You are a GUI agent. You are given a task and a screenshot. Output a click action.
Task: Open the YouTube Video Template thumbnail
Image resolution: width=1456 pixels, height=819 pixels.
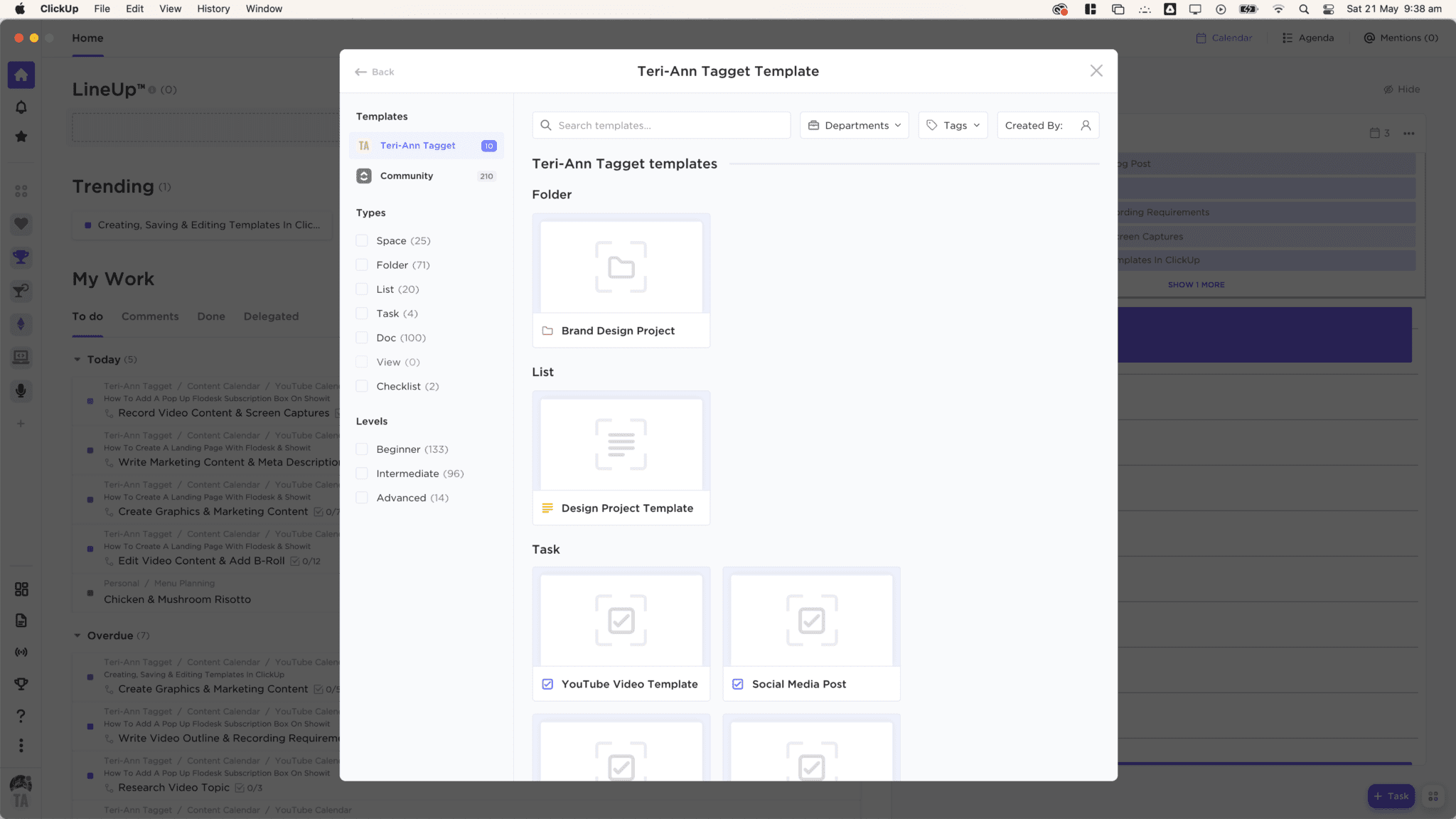click(621, 619)
